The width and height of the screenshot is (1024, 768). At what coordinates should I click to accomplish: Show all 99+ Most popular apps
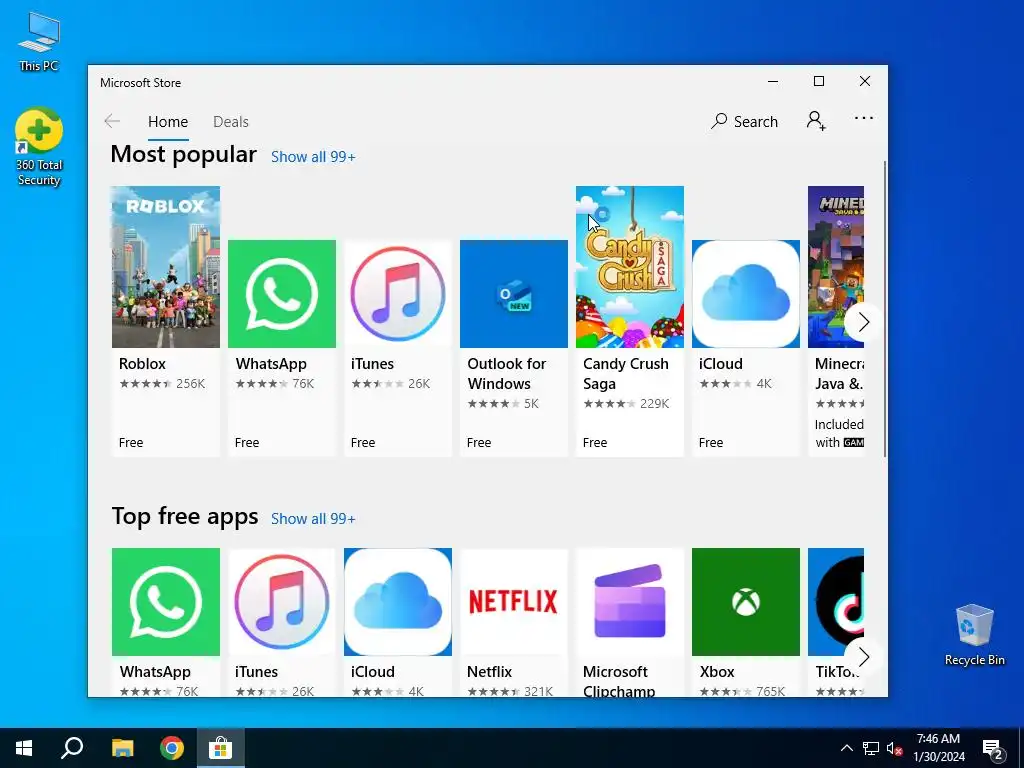(313, 157)
